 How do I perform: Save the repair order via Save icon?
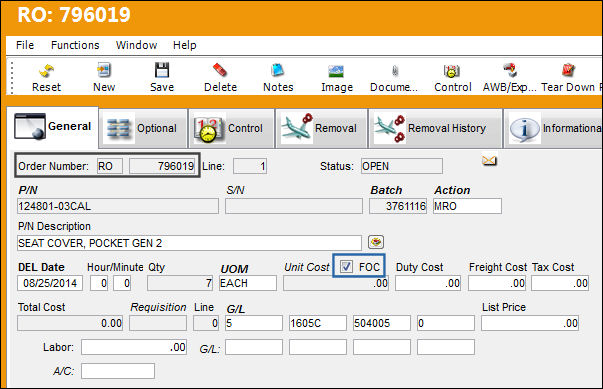[162, 70]
